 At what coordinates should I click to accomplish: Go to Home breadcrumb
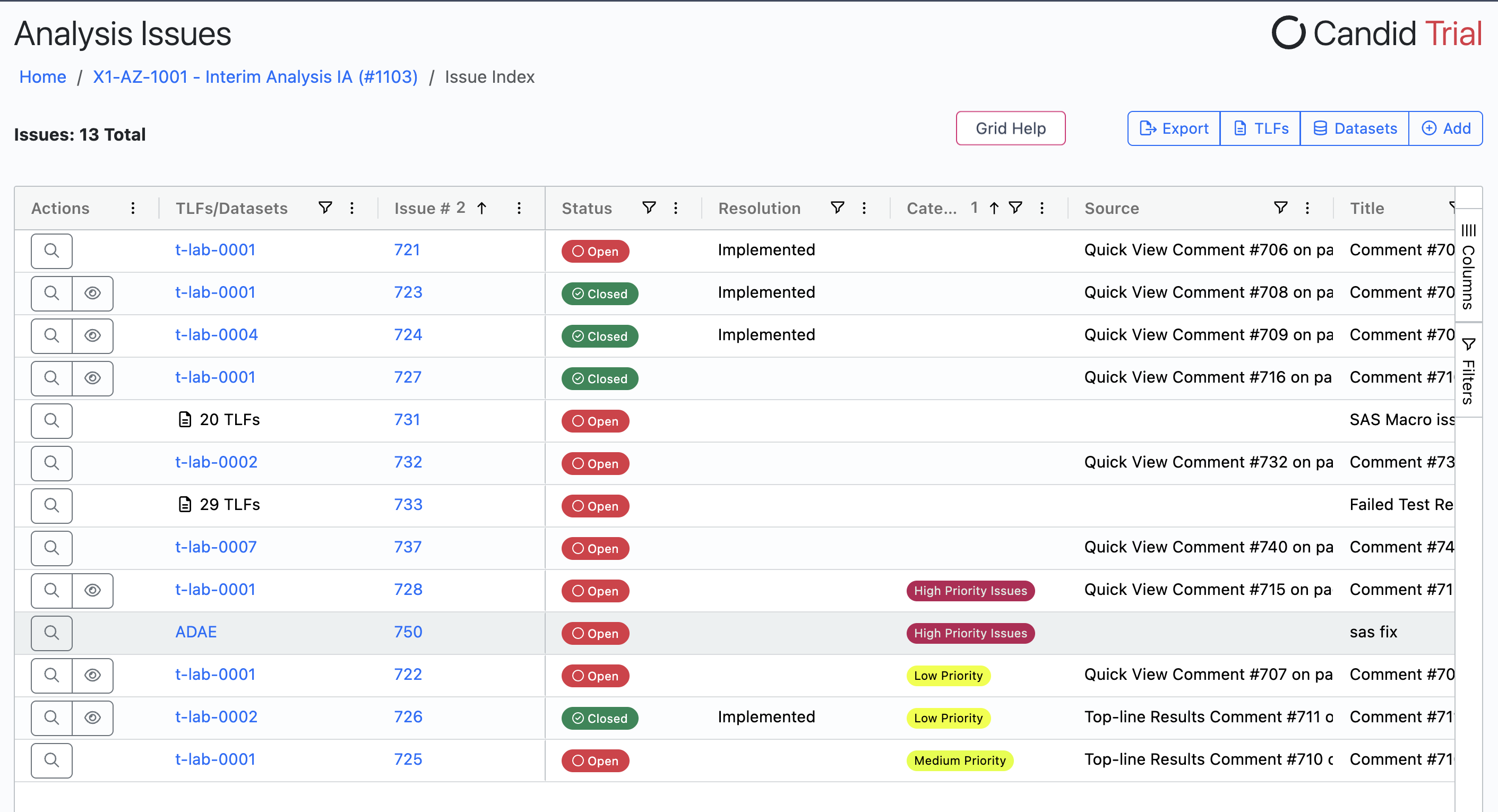pyautogui.click(x=42, y=77)
